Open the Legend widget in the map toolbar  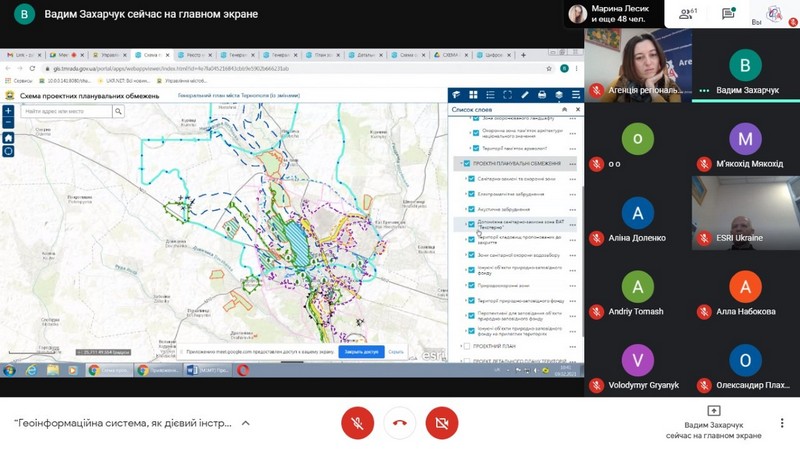point(457,95)
